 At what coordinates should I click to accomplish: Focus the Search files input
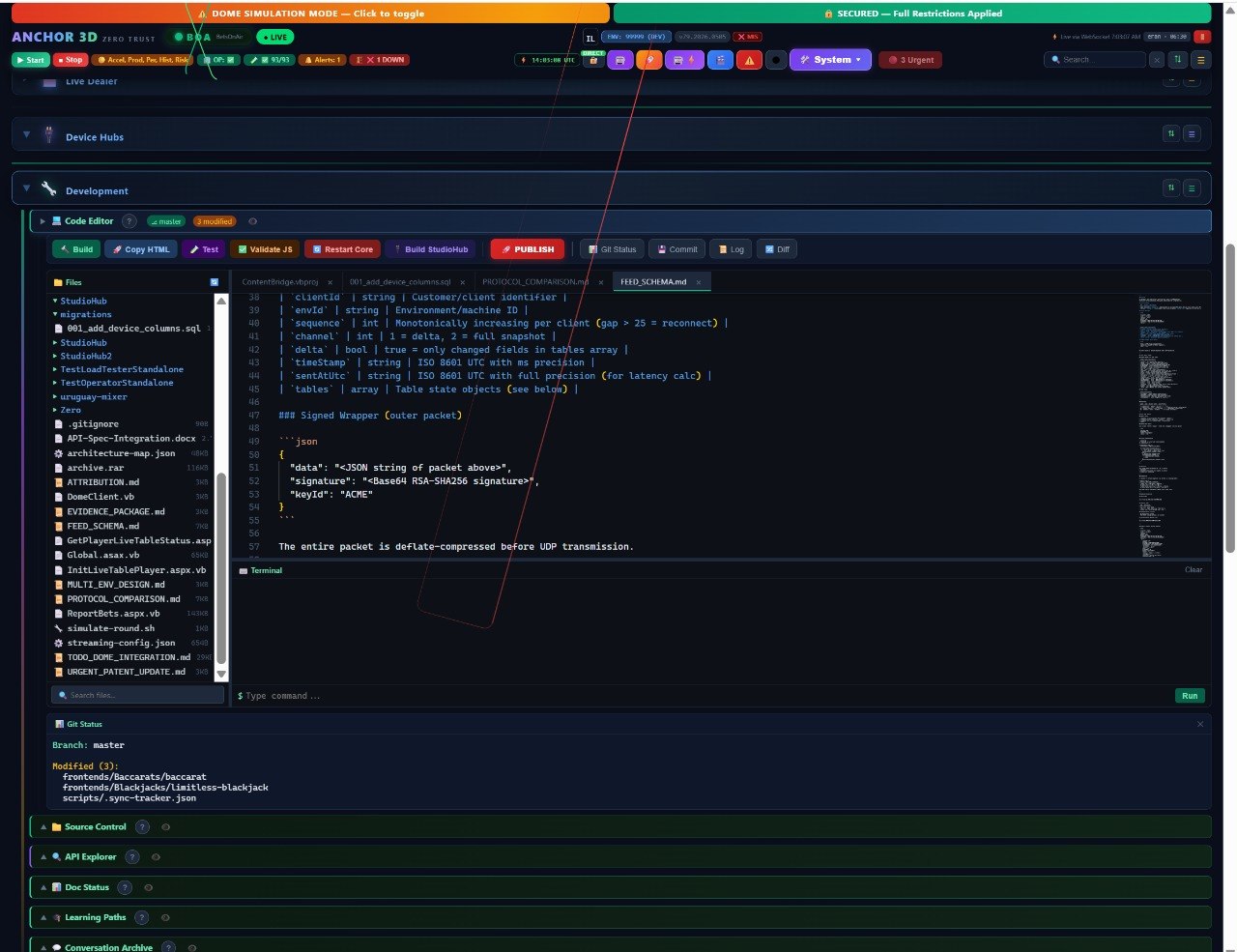137,695
